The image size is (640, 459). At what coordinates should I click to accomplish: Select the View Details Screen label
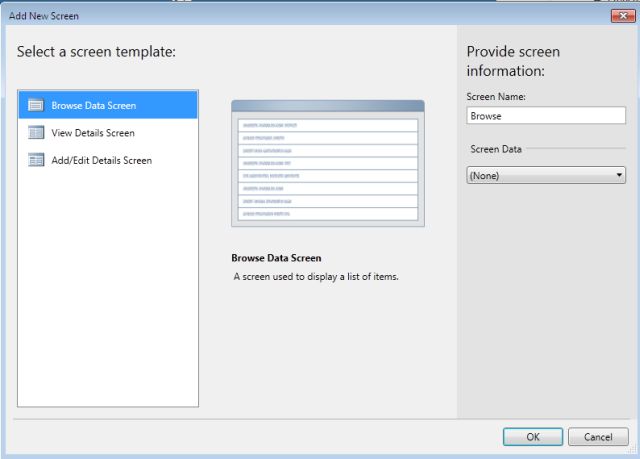click(93, 133)
